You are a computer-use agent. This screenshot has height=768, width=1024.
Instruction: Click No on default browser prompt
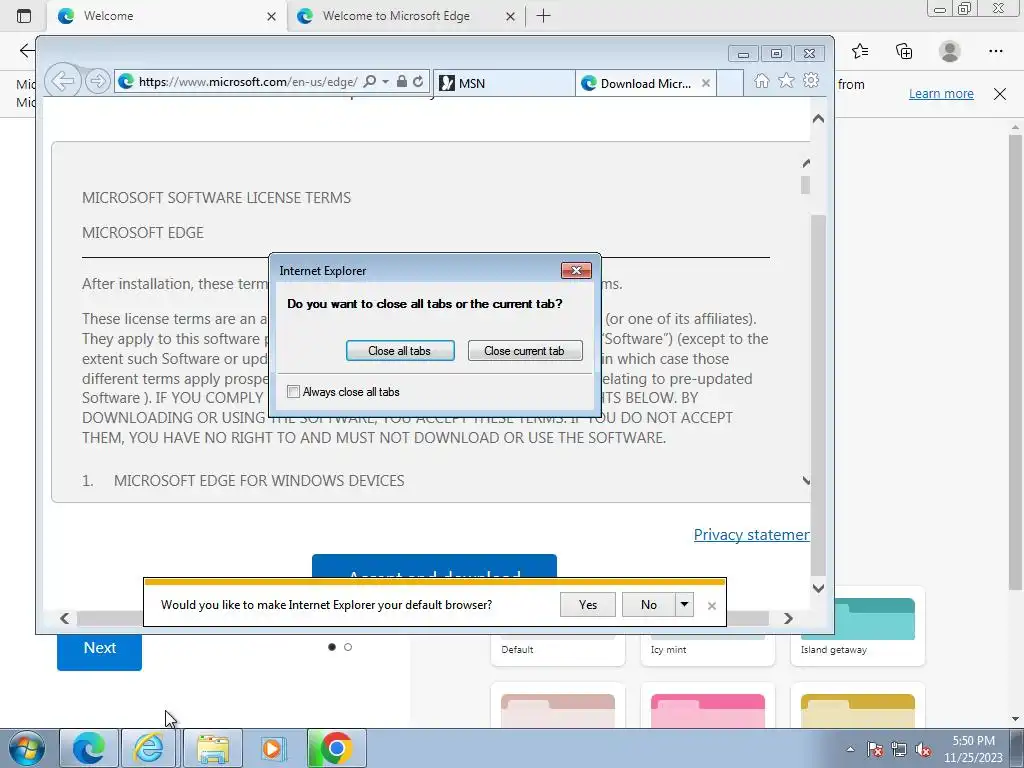tap(648, 605)
